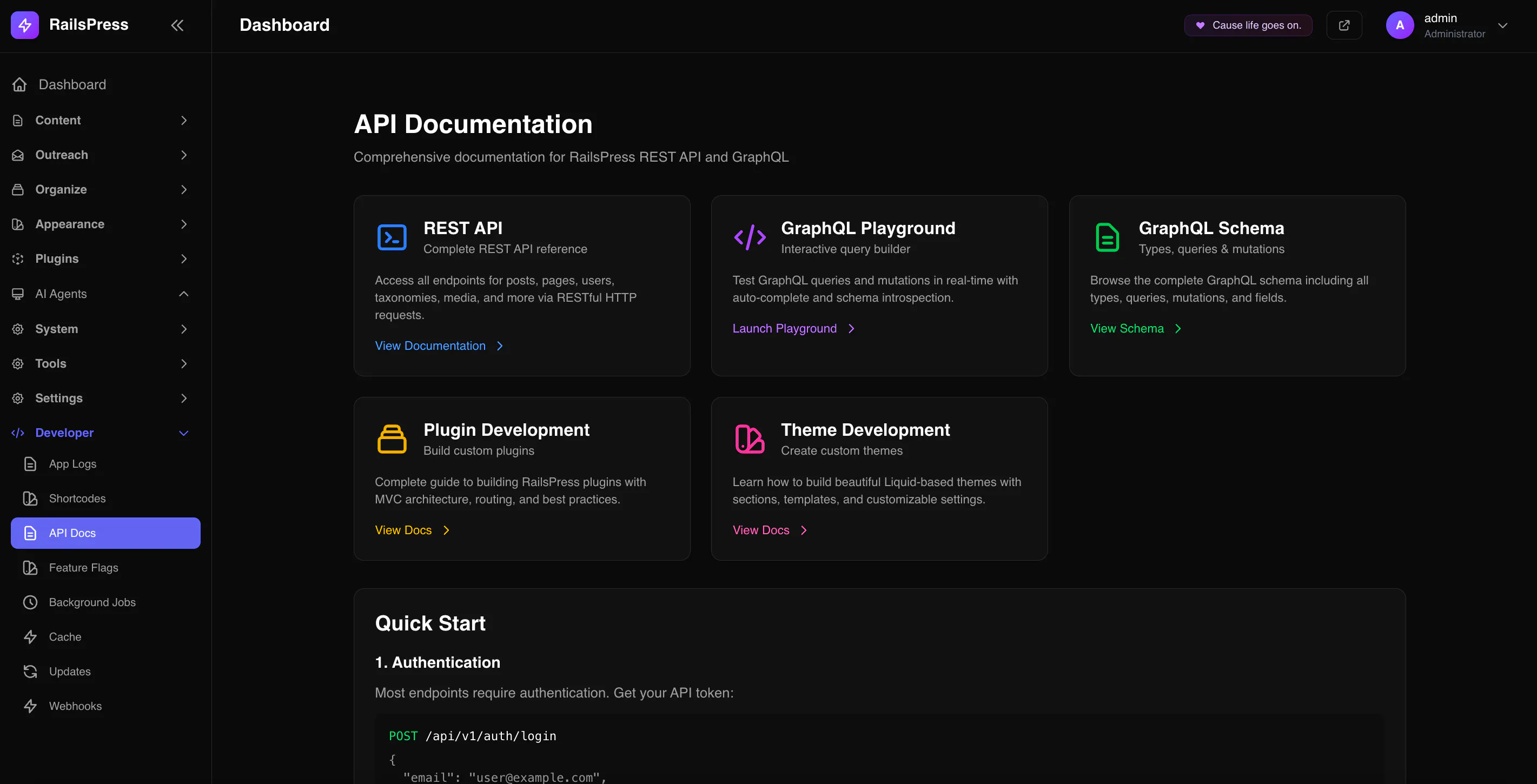Click the Plugin Development yellow box icon
This screenshot has width=1537, height=784.
click(x=392, y=439)
